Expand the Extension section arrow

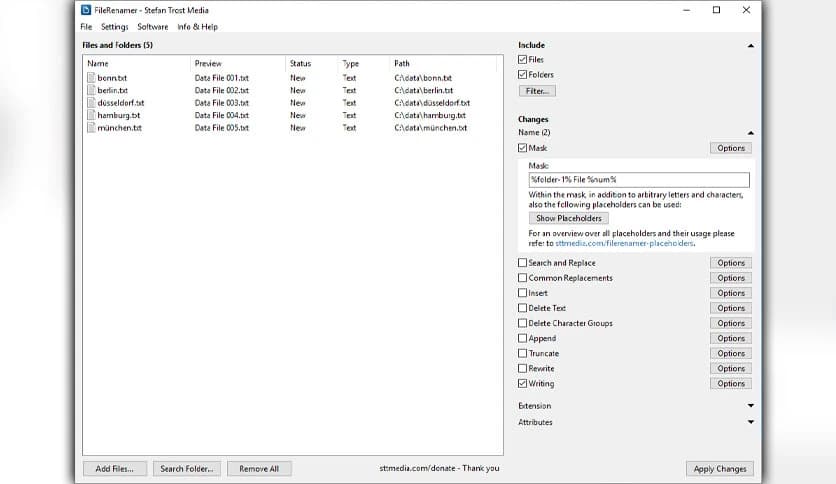click(x=751, y=406)
